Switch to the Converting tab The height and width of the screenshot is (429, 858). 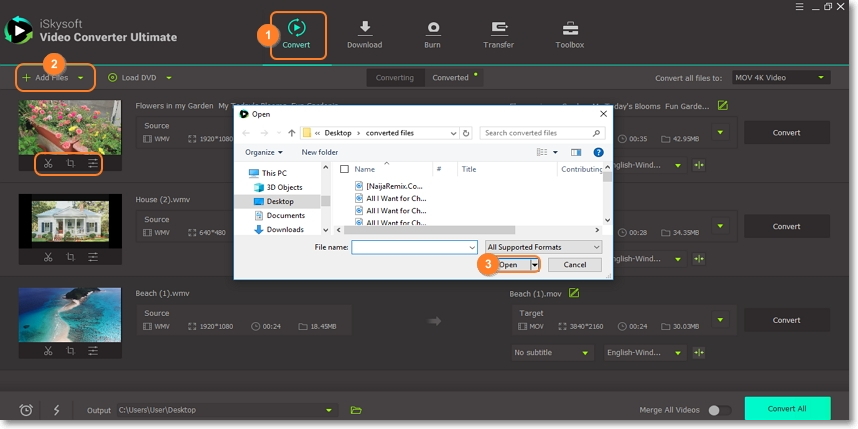[x=395, y=77]
